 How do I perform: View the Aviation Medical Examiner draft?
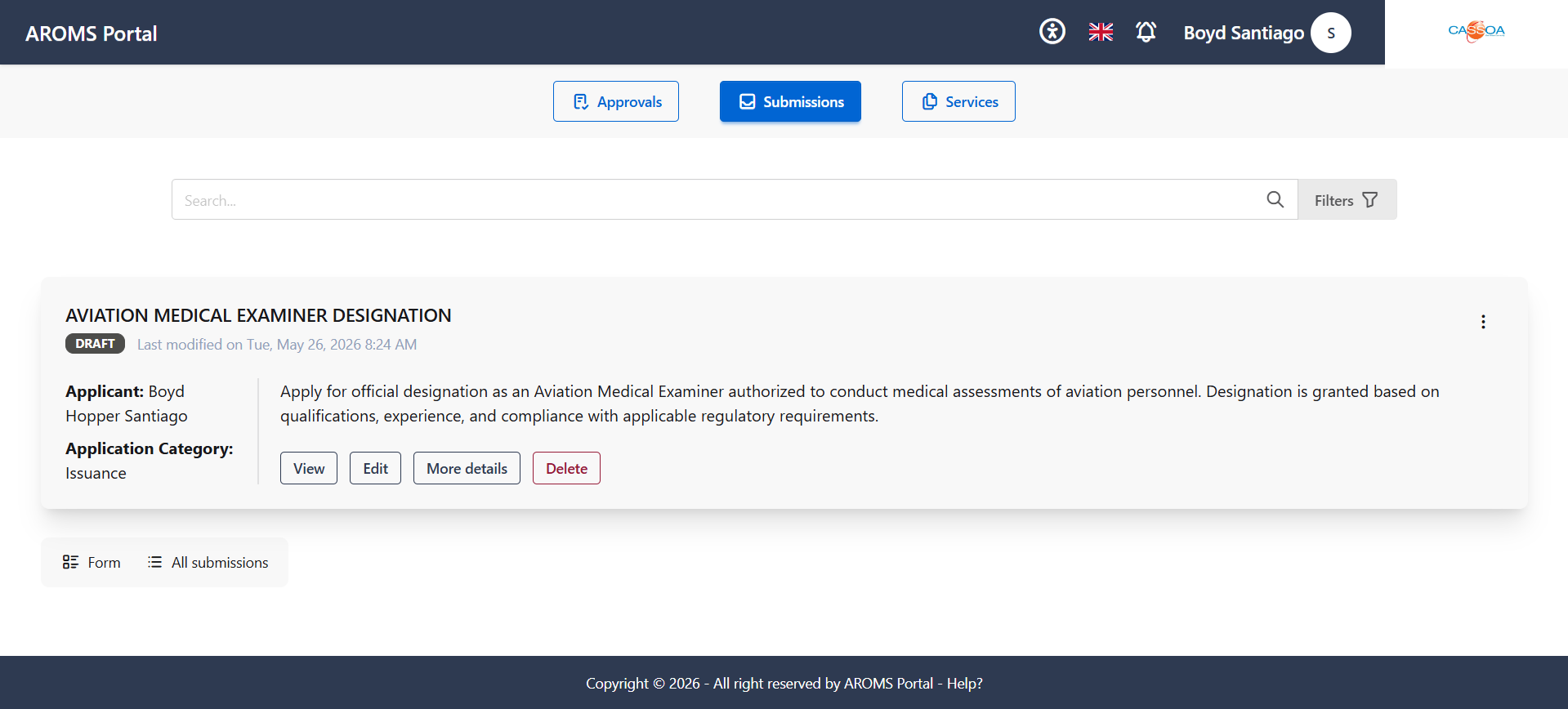point(309,468)
